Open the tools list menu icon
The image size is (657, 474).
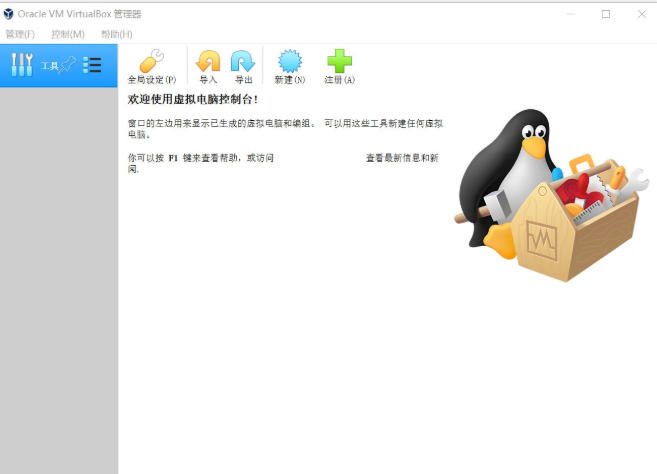92,65
